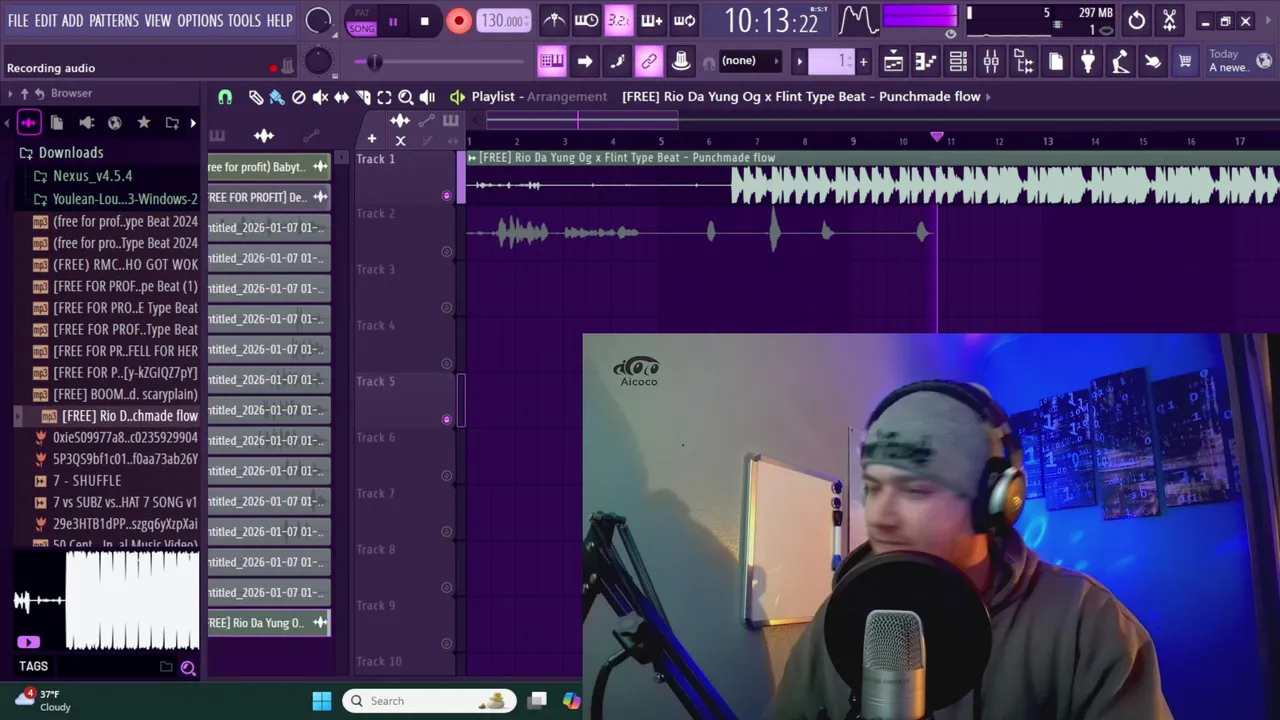The width and height of the screenshot is (1280, 720).
Task: Select the Slice tool in Playlist toolbar
Action: pyautogui.click(x=363, y=97)
